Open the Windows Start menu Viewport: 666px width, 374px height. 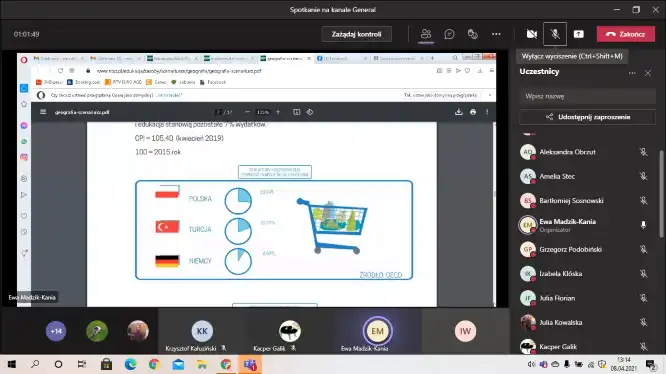pos(11,364)
